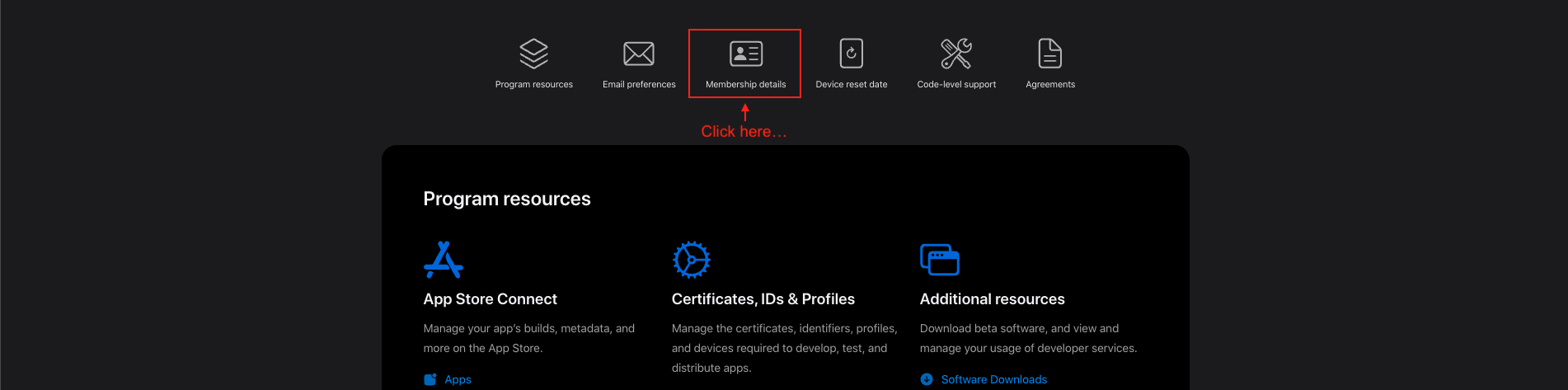Click the Program resources stacked layers icon
The image size is (1568, 390).
(533, 54)
